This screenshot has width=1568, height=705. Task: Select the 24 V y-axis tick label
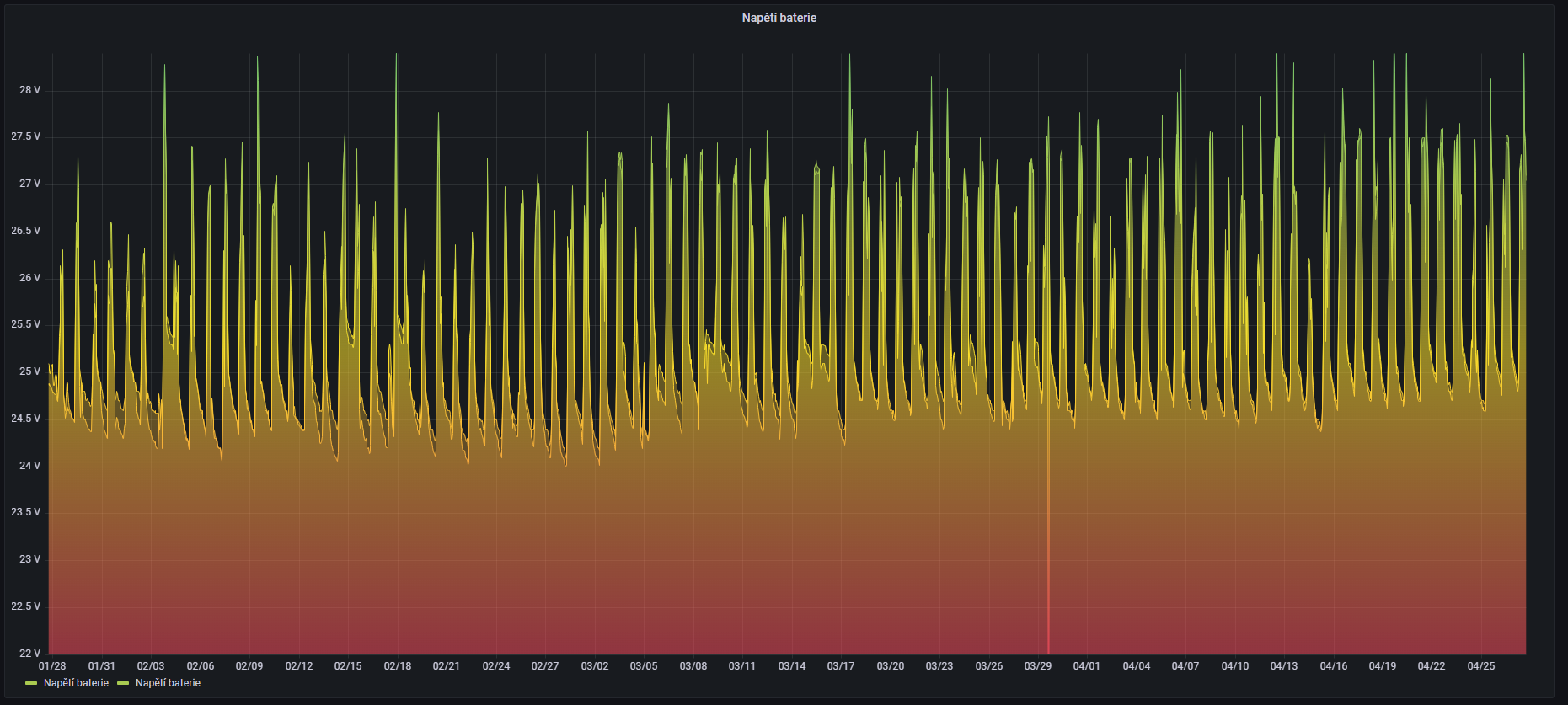(29, 466)
